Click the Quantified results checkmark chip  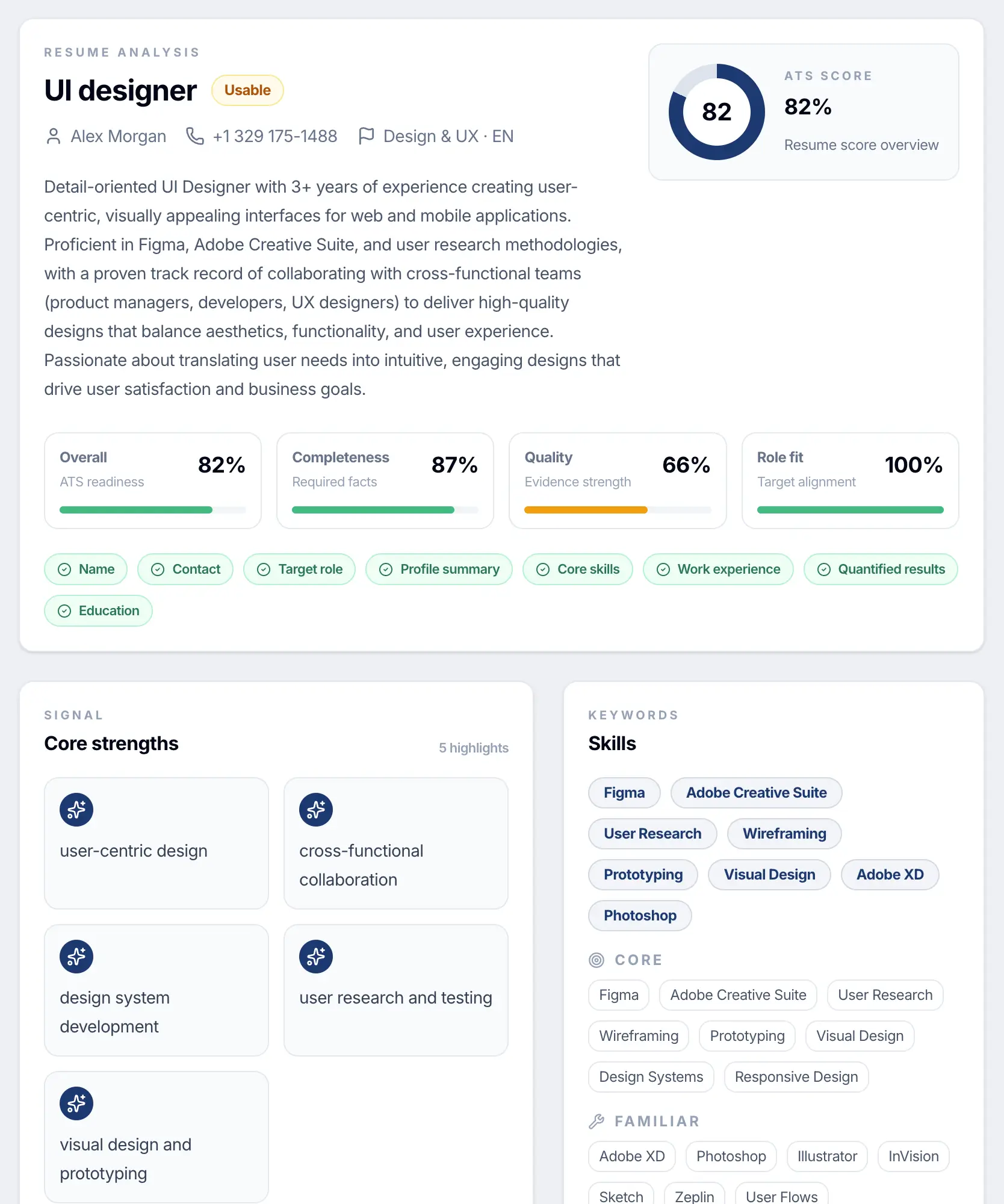click(x=881, y=569)
